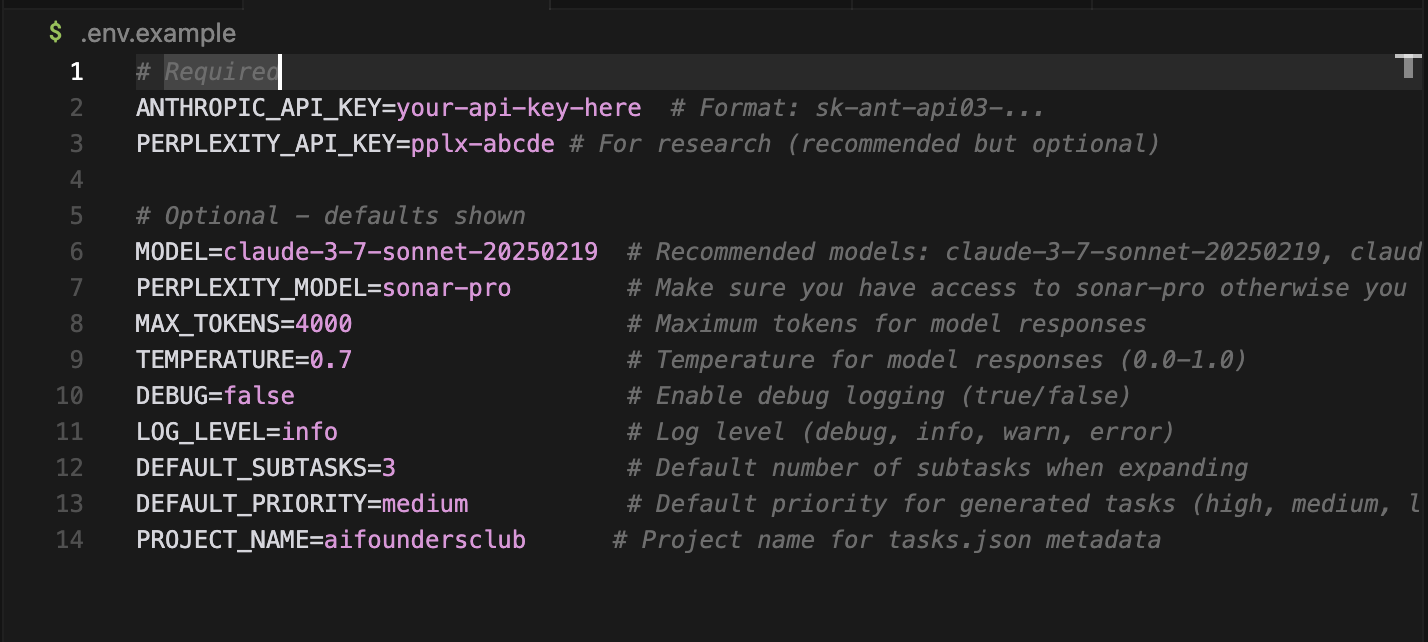Viewport: 1428px width, 642px height.
Task: Click the DEFAULT_SUBTASKS value 3
Action: point(389,468)
